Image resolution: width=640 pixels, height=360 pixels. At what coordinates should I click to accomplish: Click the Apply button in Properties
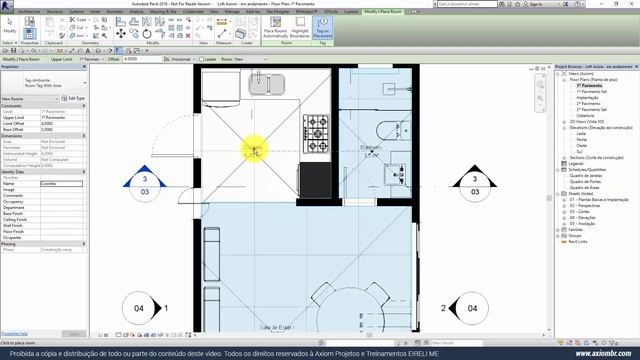[74, 334]
